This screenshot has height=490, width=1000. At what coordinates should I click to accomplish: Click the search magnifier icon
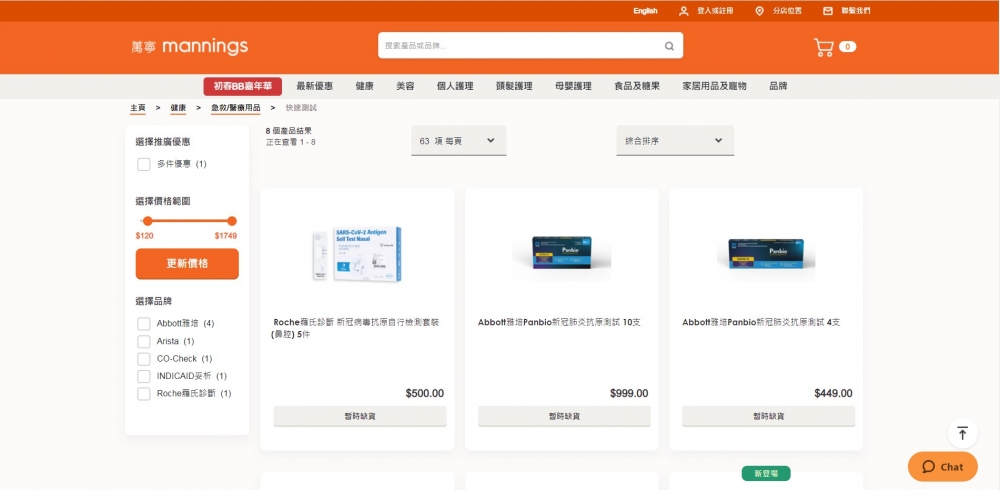669,46
